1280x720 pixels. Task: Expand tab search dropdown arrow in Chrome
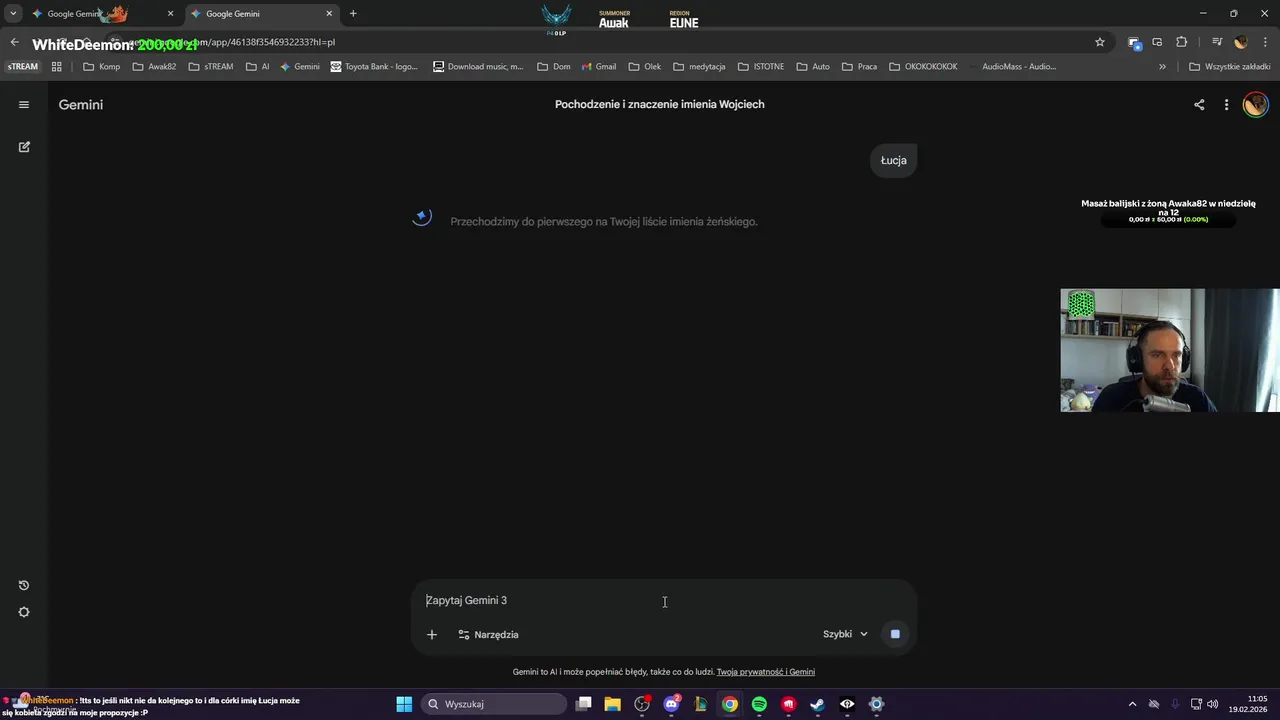tap(13, 14)
